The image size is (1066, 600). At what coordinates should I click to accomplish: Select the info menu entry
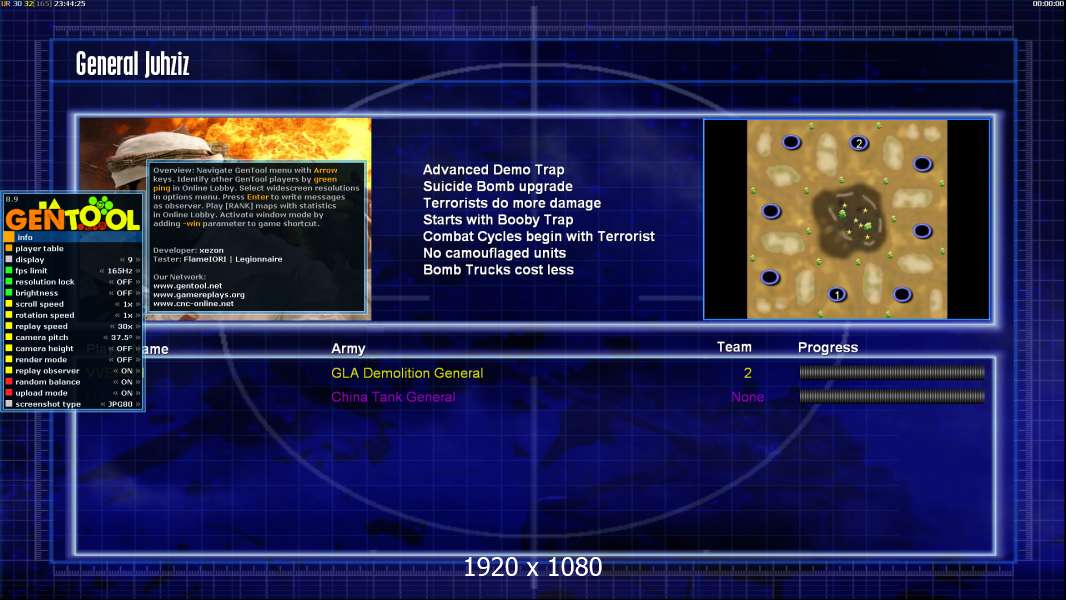click(x=73, y=237)
